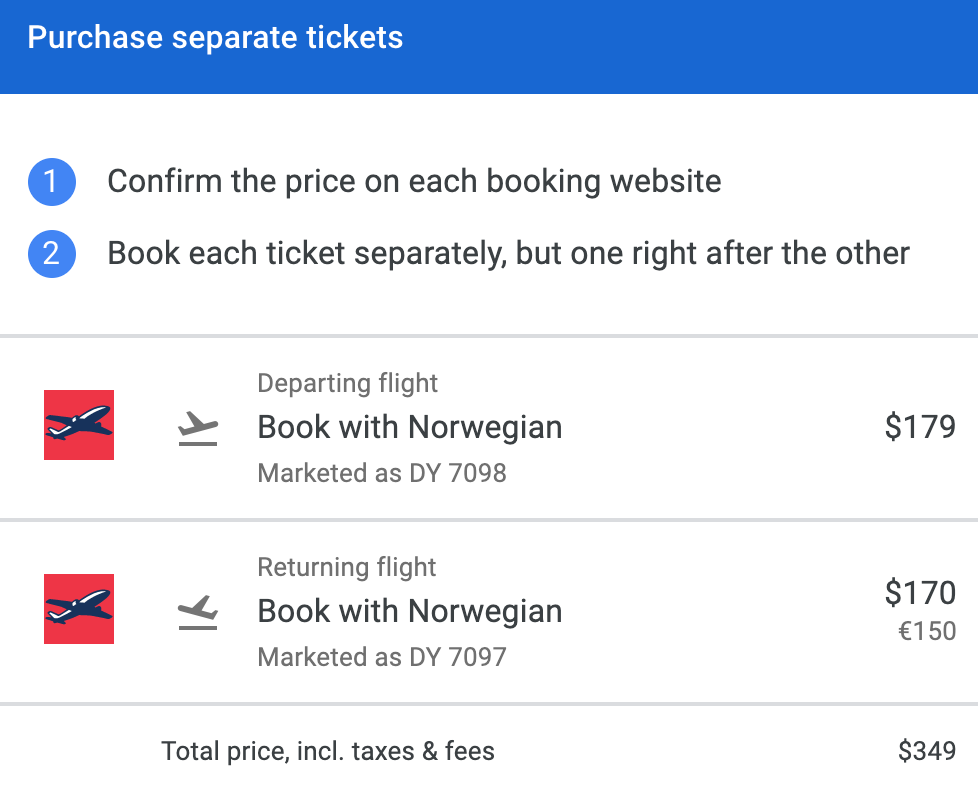Click the takeoff plane icon
The image size is (978, 792).
pos(198,428)
